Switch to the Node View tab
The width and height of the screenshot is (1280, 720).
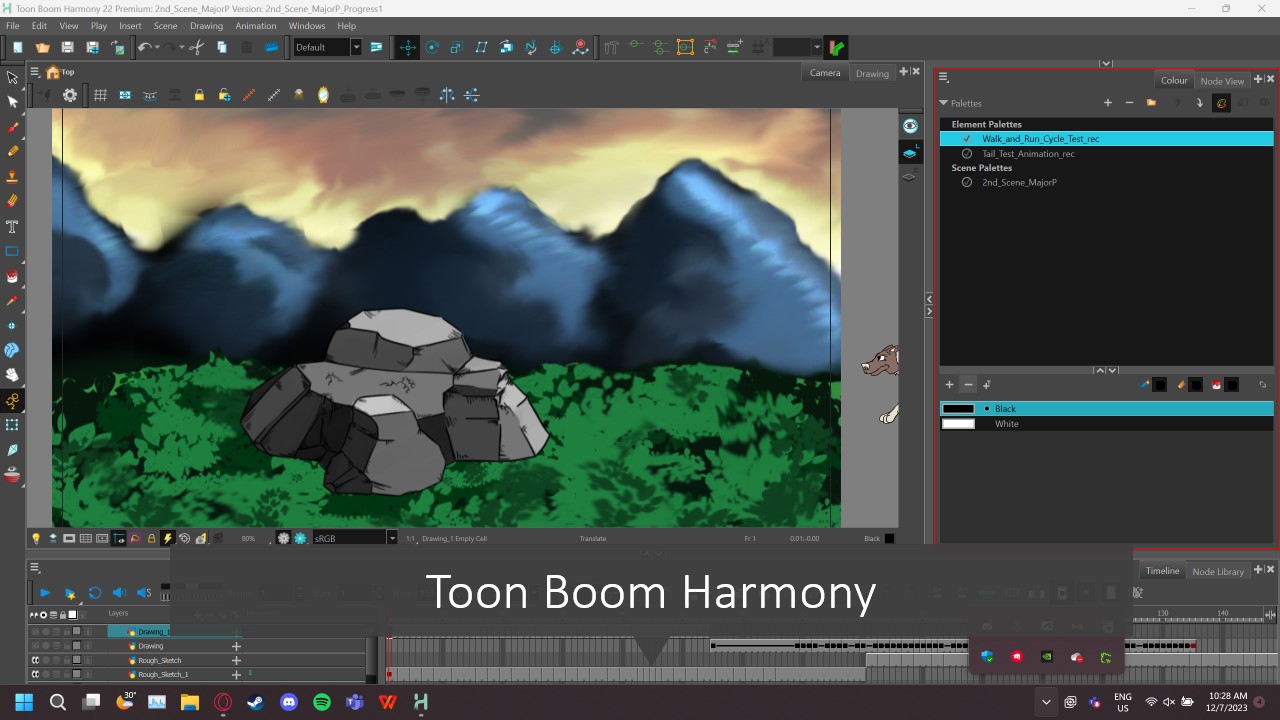[1222, 81]
